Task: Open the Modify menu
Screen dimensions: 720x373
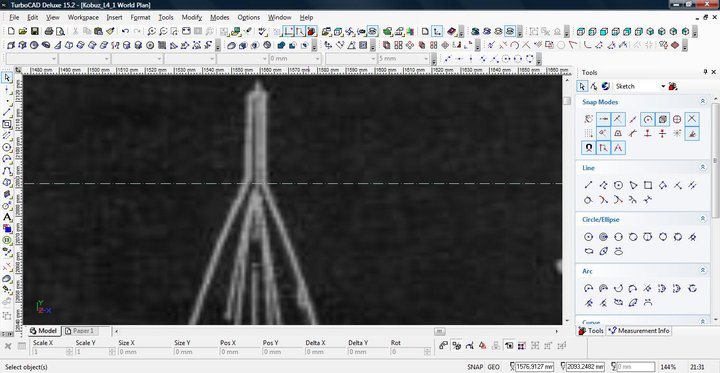Action: click(191, 17)
